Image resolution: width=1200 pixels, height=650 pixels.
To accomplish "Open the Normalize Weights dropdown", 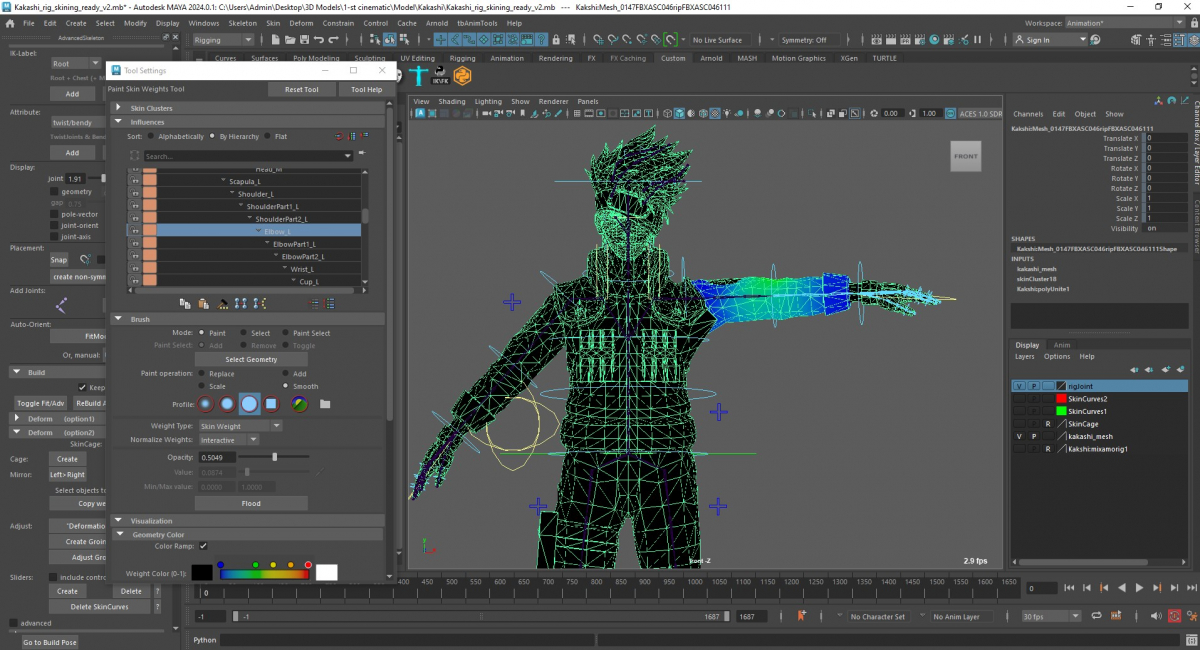I will pyautogui.click(x=228, y=440).
